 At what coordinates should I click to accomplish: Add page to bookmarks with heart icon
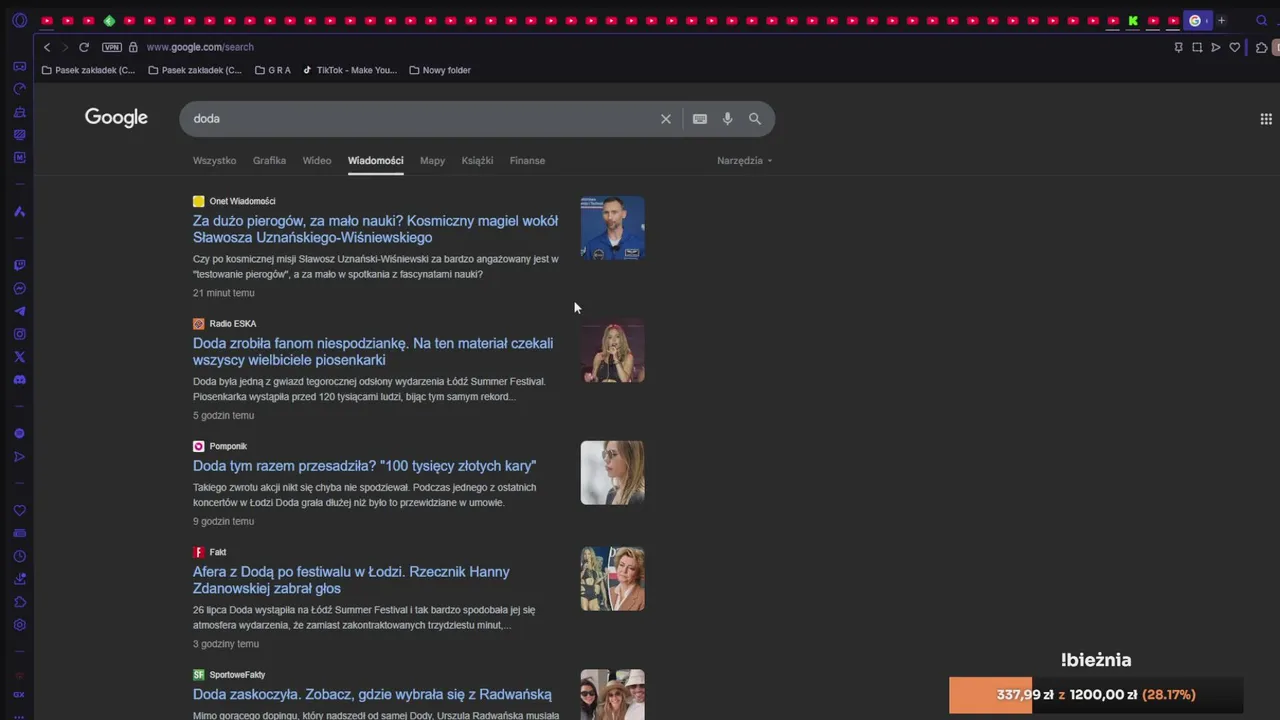click(1235, 47)
